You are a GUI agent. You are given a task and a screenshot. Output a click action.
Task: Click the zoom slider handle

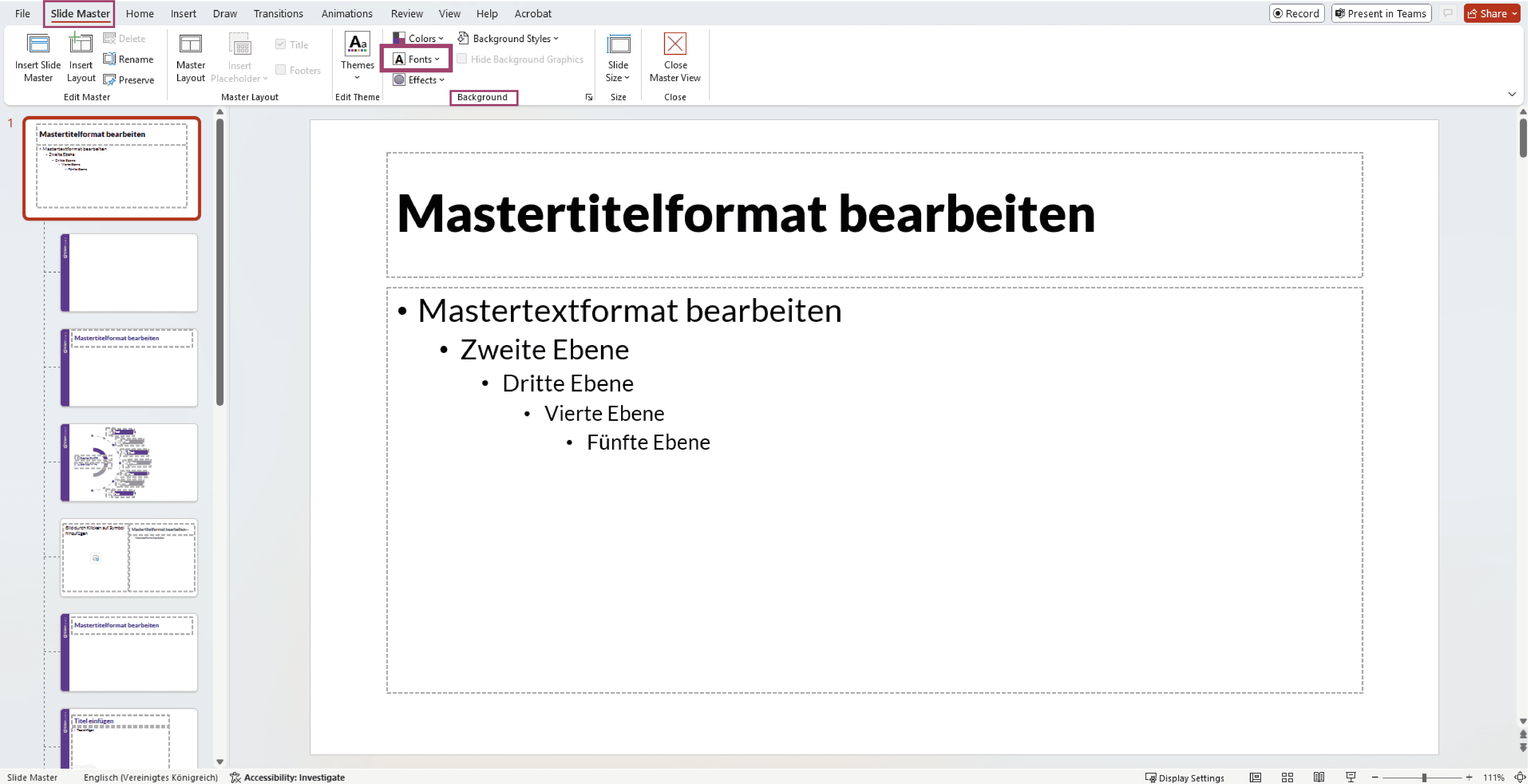[1424, 777]
